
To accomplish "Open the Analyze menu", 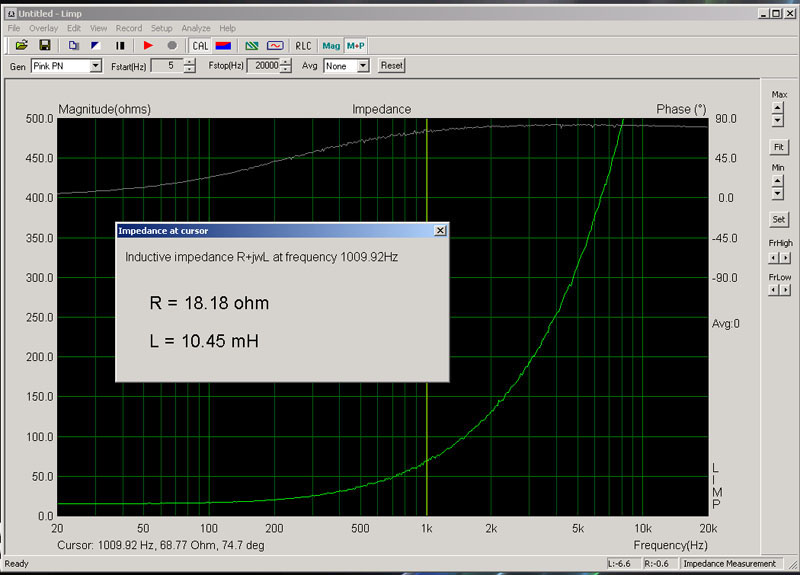I will 195,28.
